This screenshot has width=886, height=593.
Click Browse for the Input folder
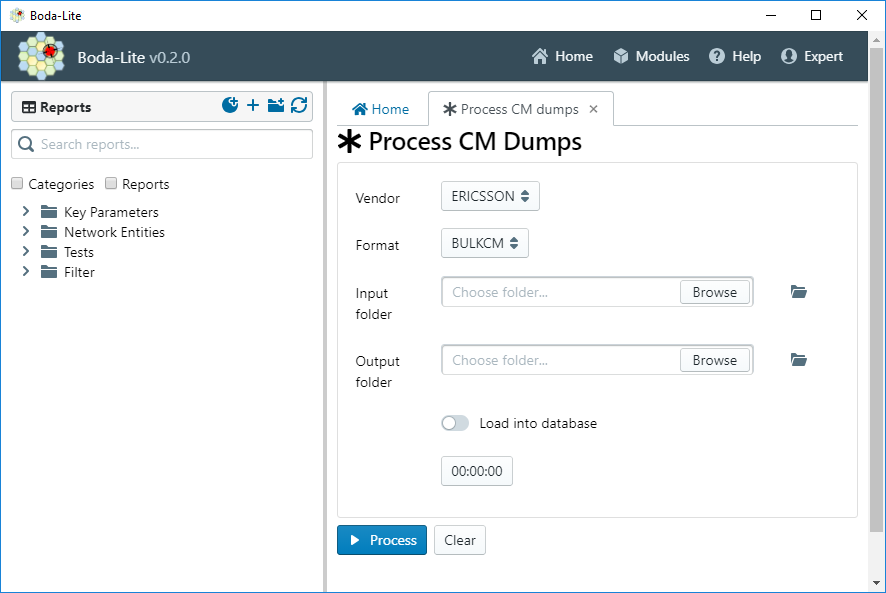pyautogui.click(x=715, y=292)
